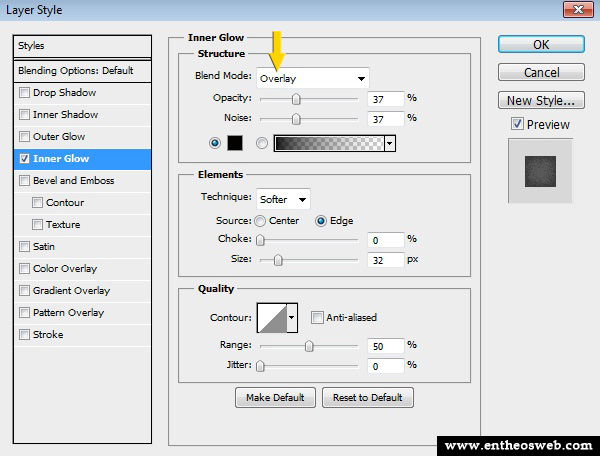
Task: Open the Blend Mode dropdown
Action: tap(313, 78)
